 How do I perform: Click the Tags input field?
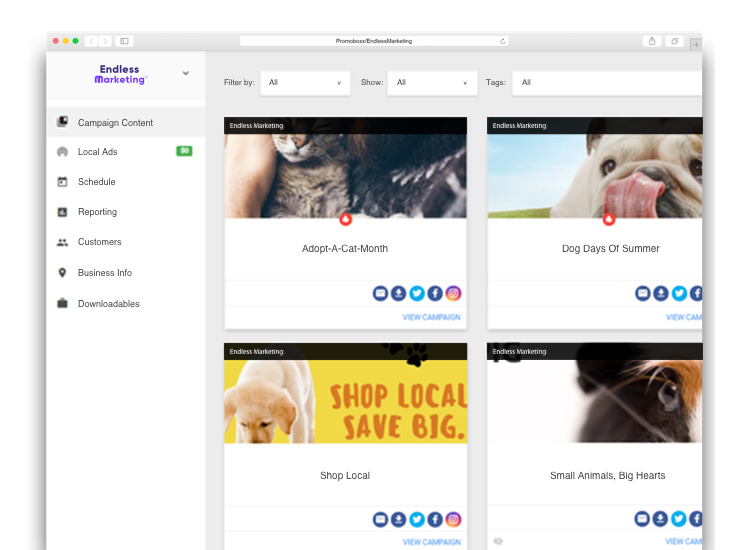click(x=607, y=83)
